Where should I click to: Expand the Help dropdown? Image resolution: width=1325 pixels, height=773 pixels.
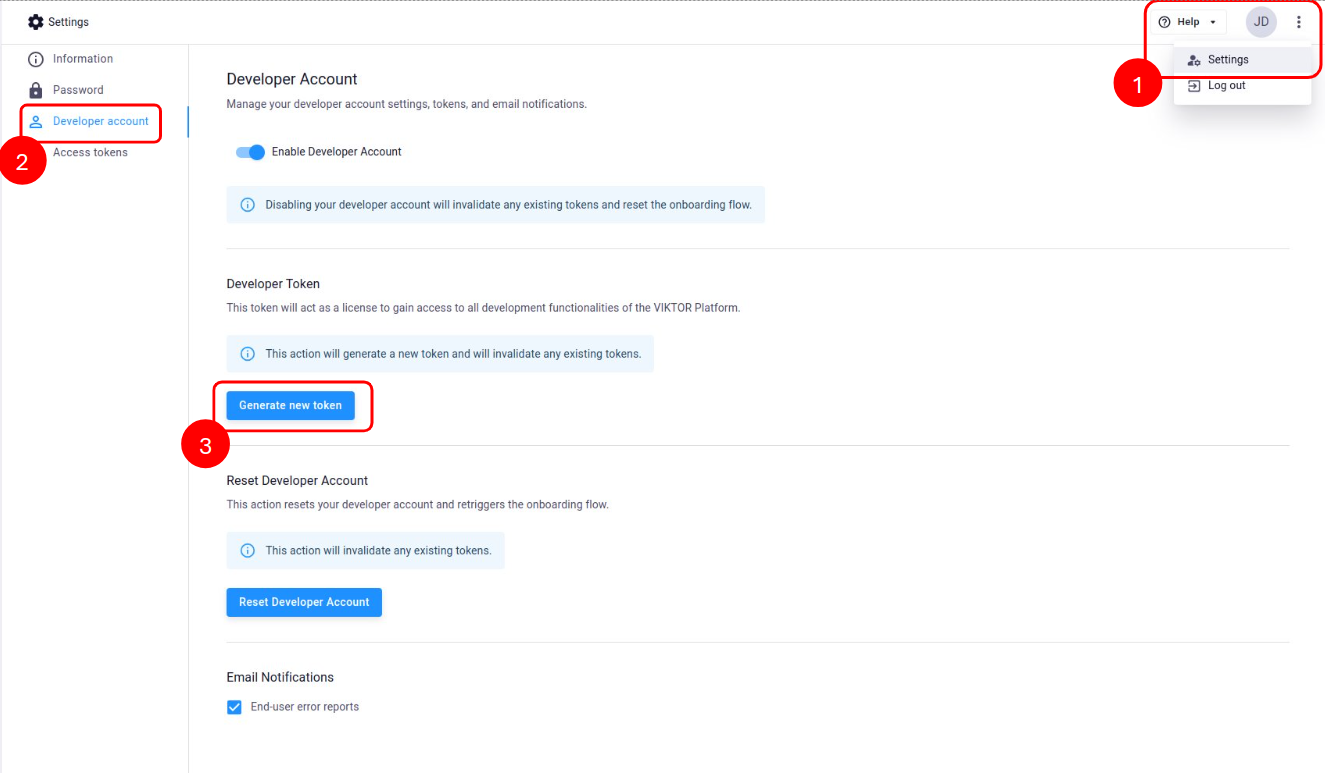point(1187,22)
